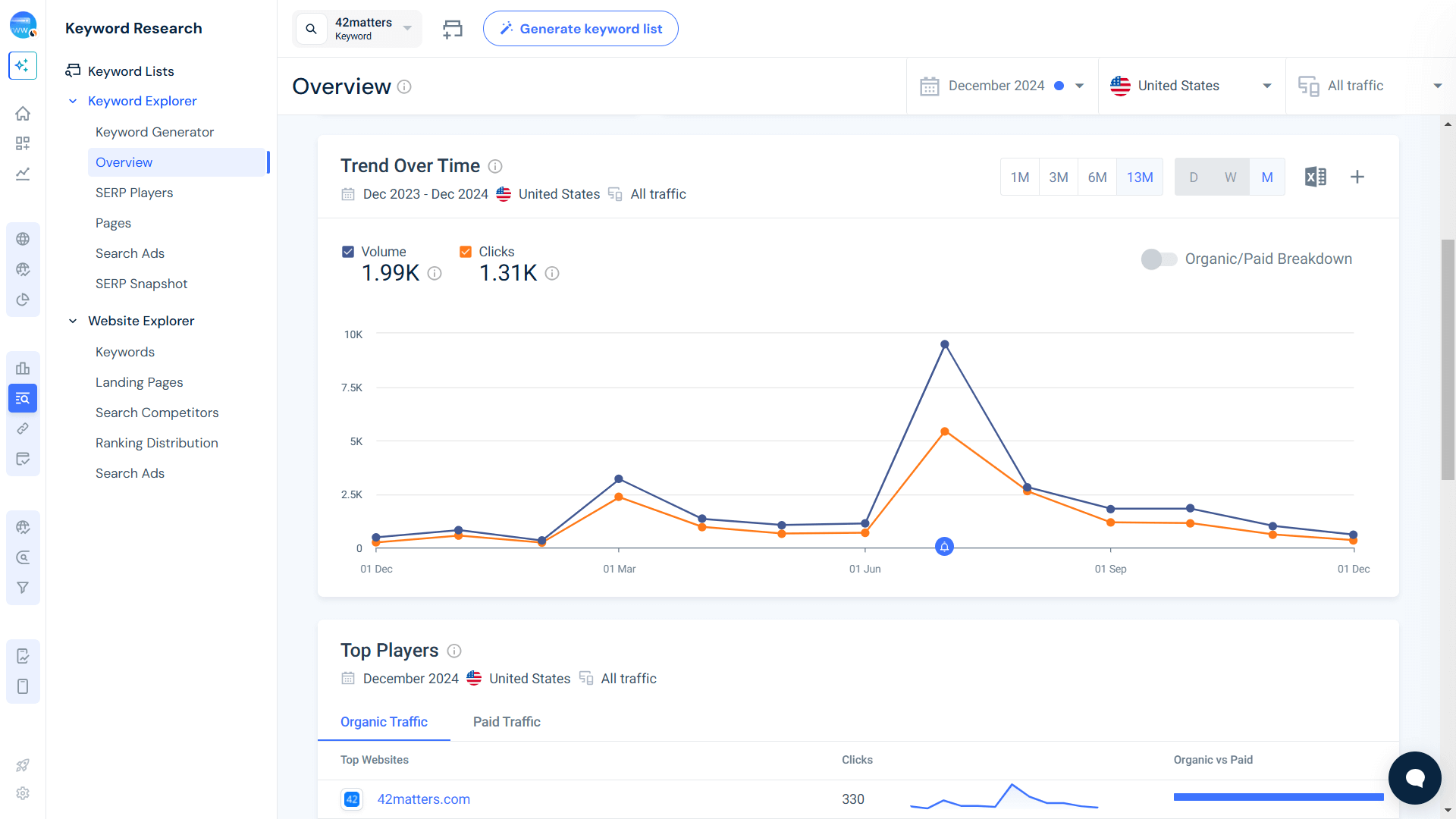
Task: Collapse the Website Explorer section
Action: 73,321
